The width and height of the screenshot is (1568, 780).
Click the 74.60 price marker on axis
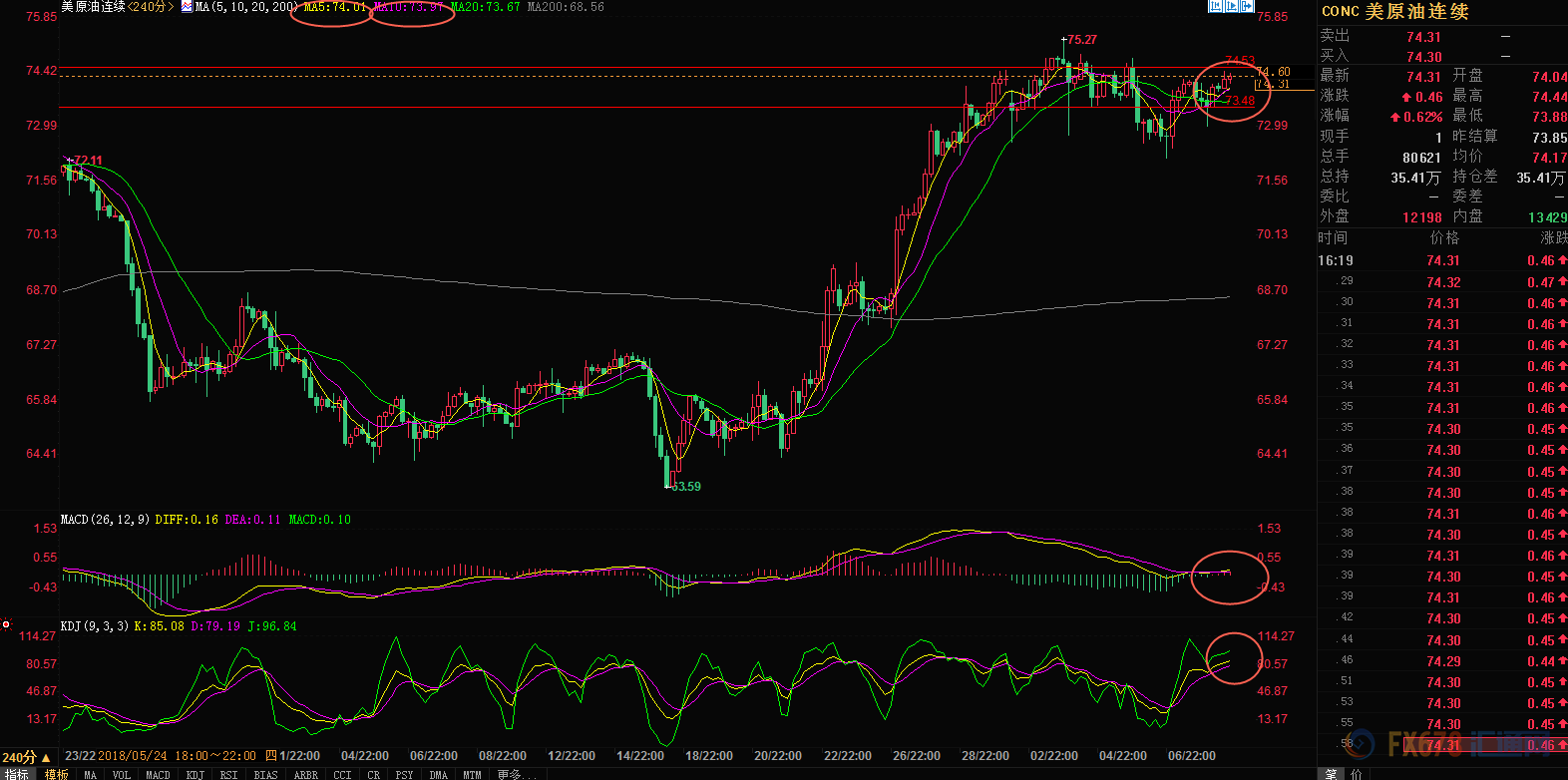tap(1274, 72)
